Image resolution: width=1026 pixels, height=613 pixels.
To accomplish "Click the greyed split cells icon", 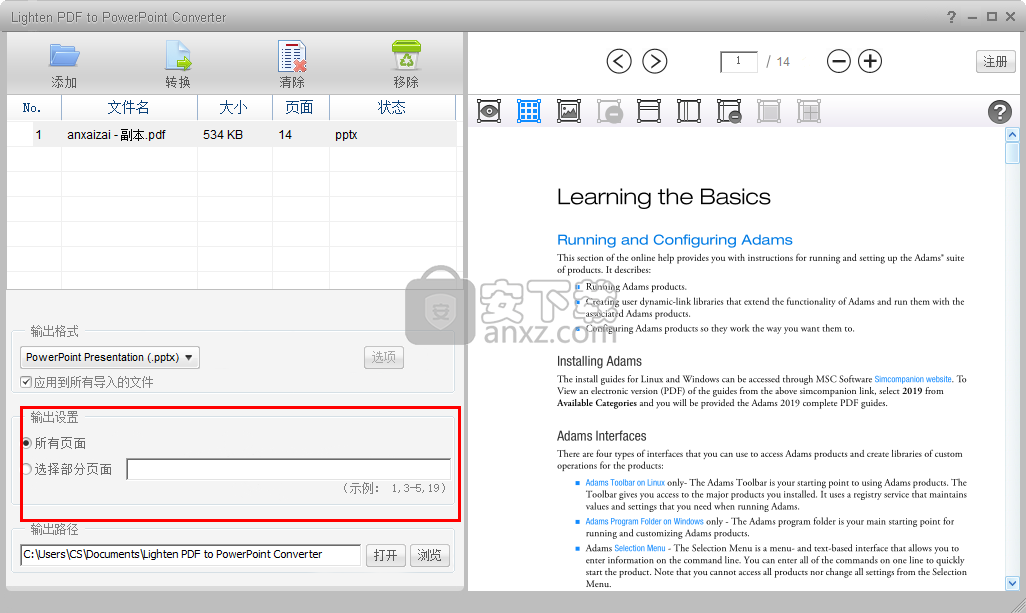I will coord(809,111).
